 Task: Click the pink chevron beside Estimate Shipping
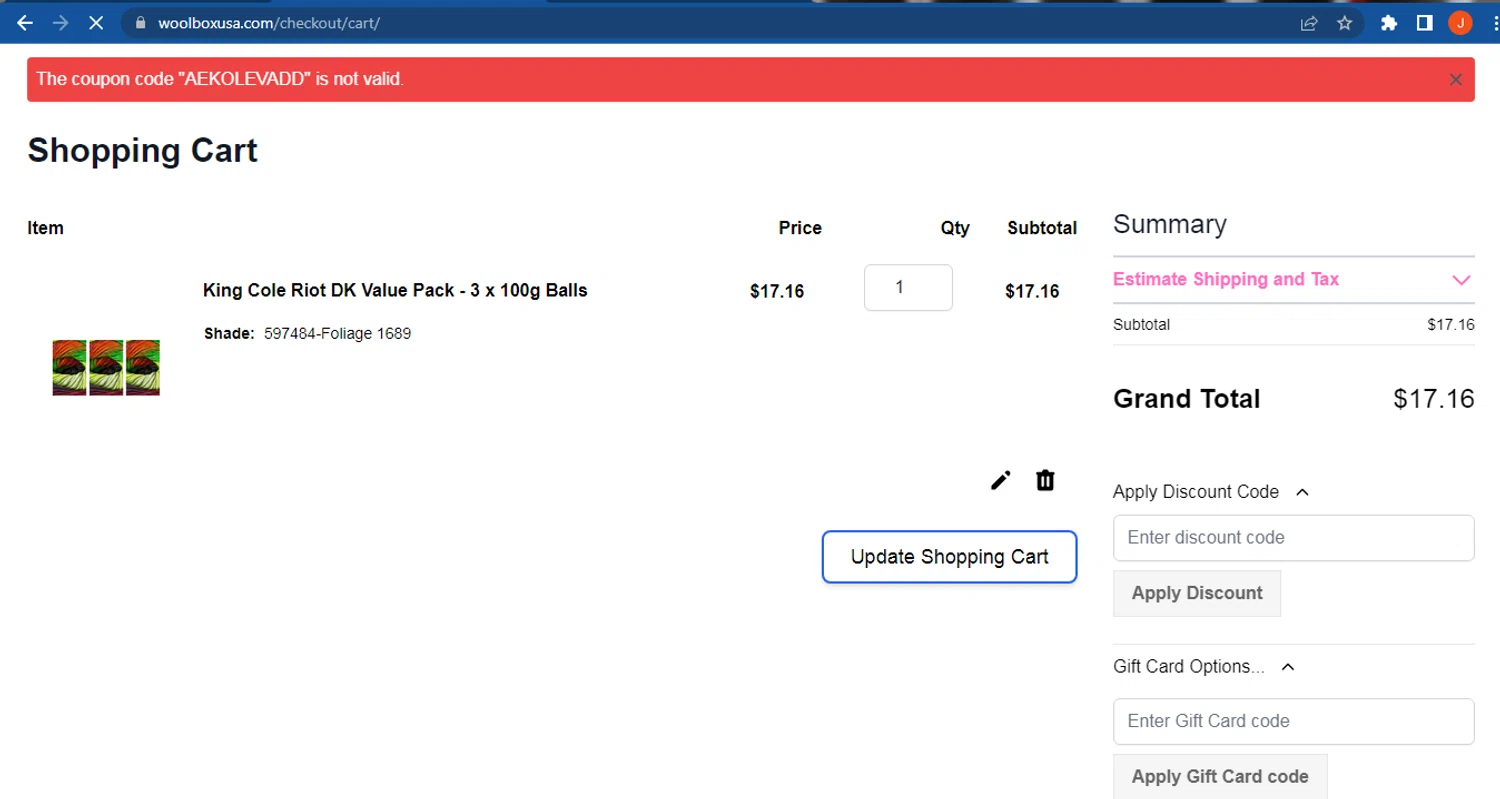pyautogui.click(x=1462, y=280)
